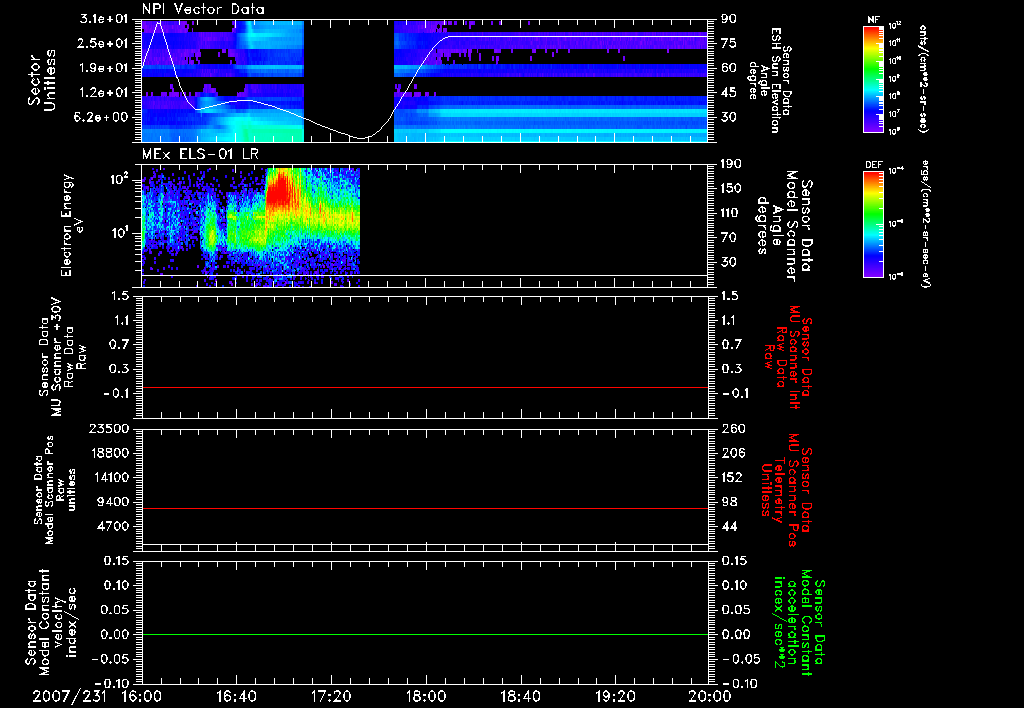
Task: Click the '260' telemetry tick value
Action: point(731,428)
